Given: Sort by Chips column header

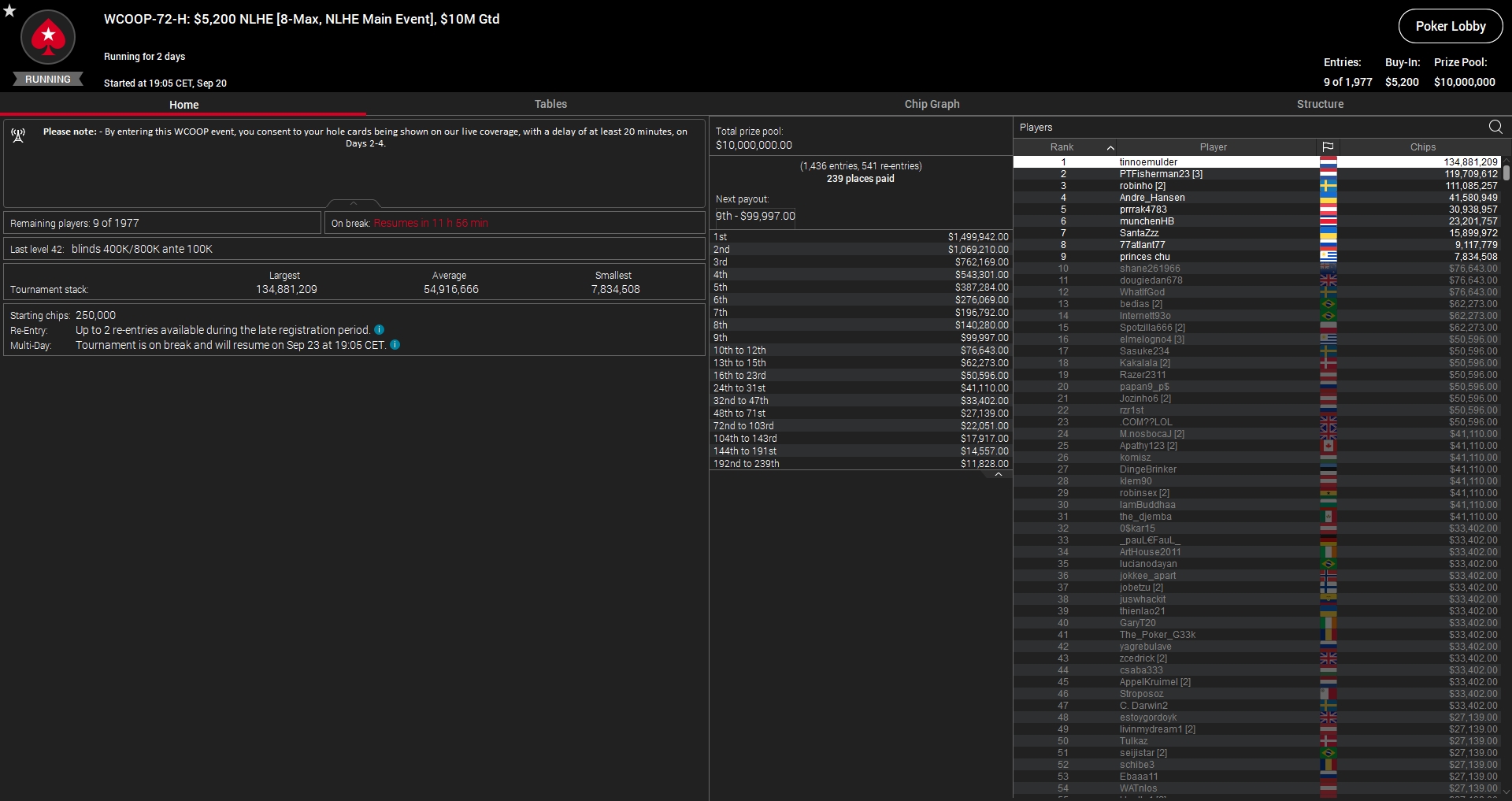Looking at the screenshot, I should coord(1422,147).
